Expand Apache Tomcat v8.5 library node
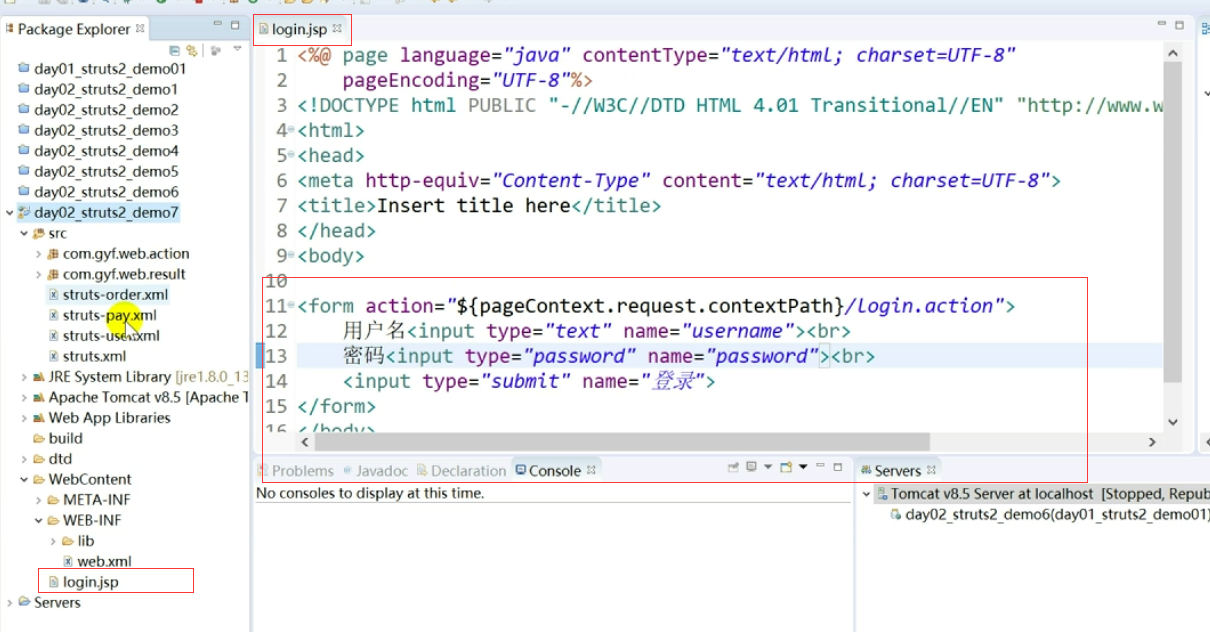 [x=24, y=397]
